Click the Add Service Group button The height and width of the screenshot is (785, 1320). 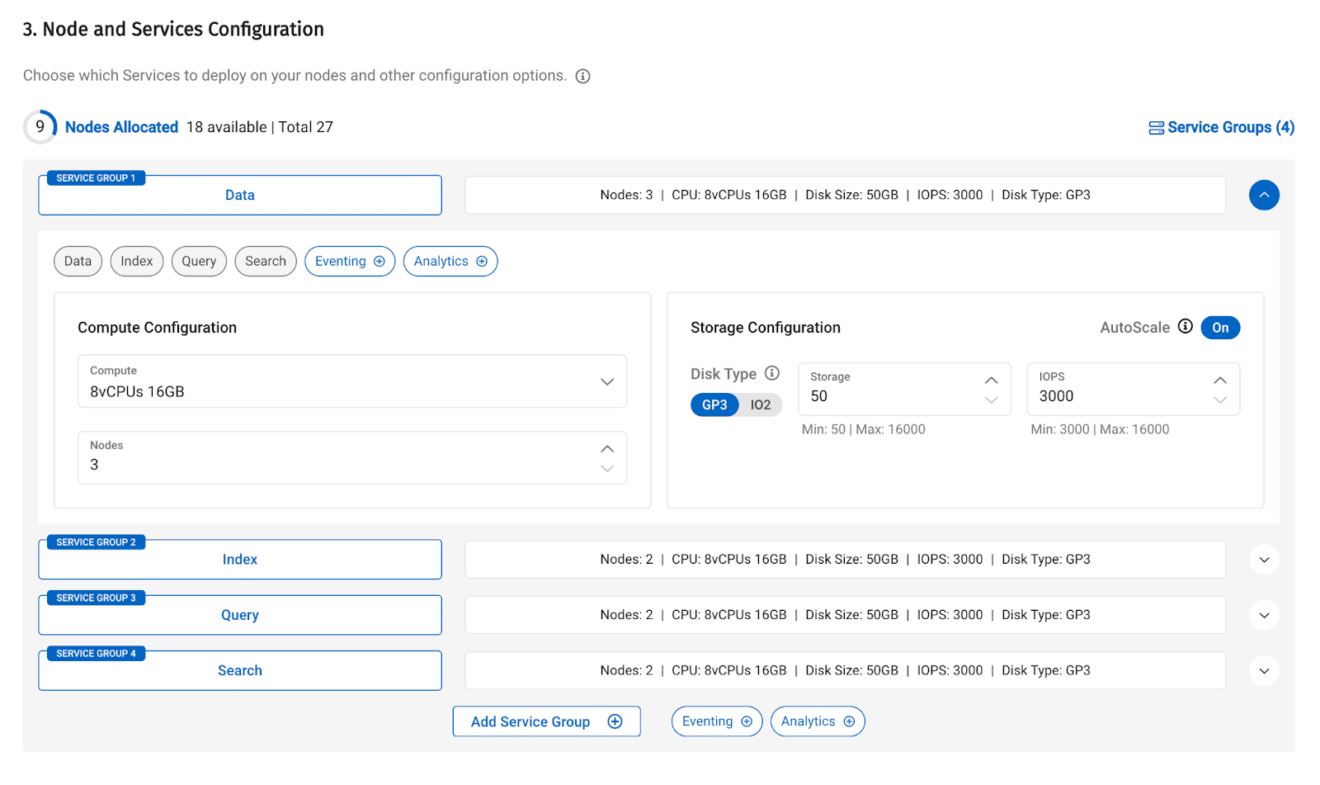(x=546, y=721)
